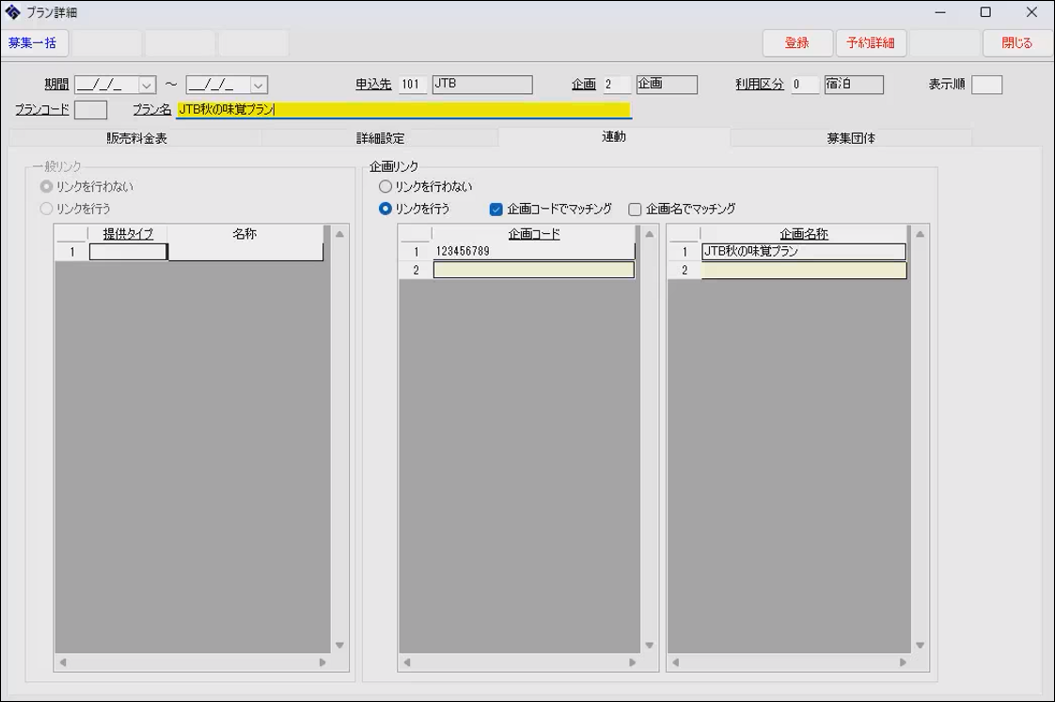
Task: Open the period start date dropdown
Action: click(147, 86)
